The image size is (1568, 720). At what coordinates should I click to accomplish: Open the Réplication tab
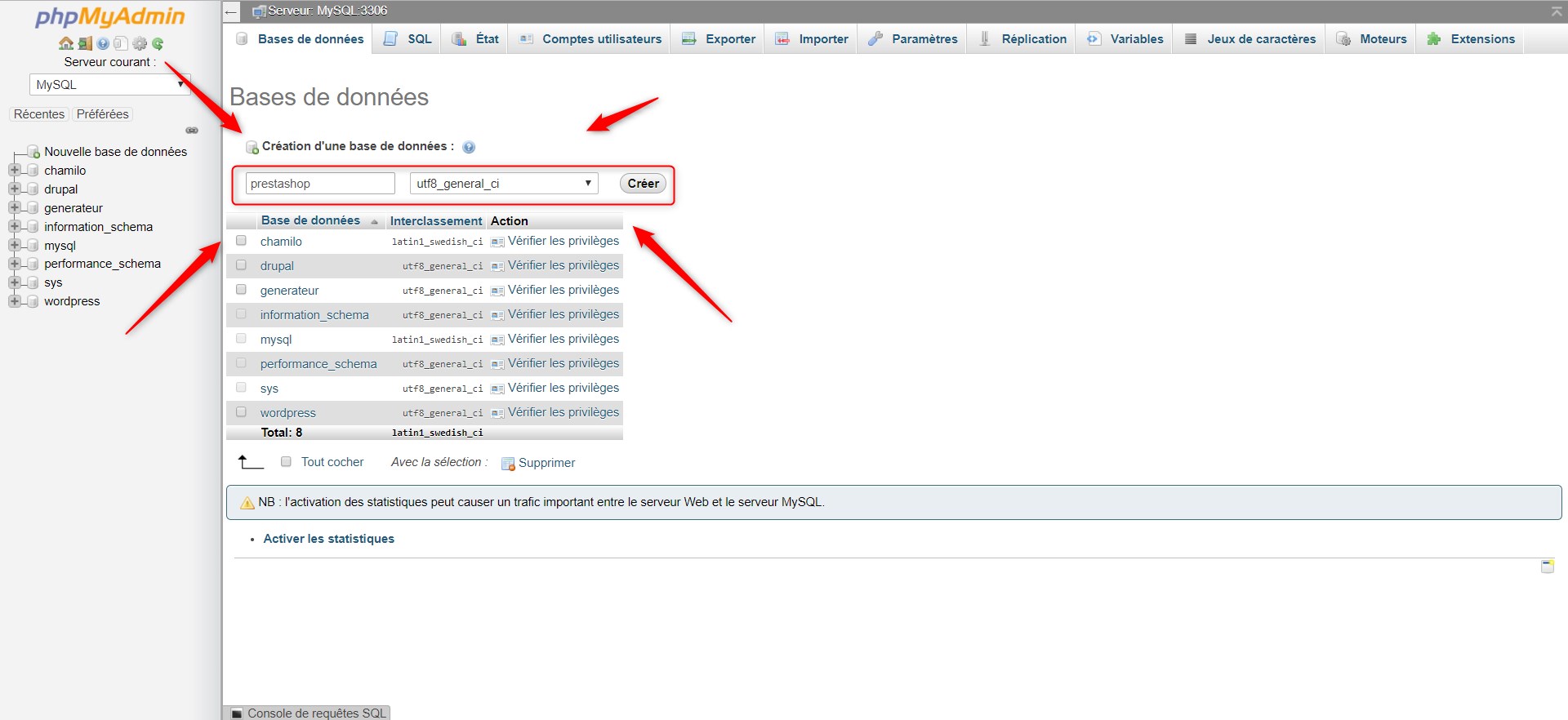pos(1022,39)
